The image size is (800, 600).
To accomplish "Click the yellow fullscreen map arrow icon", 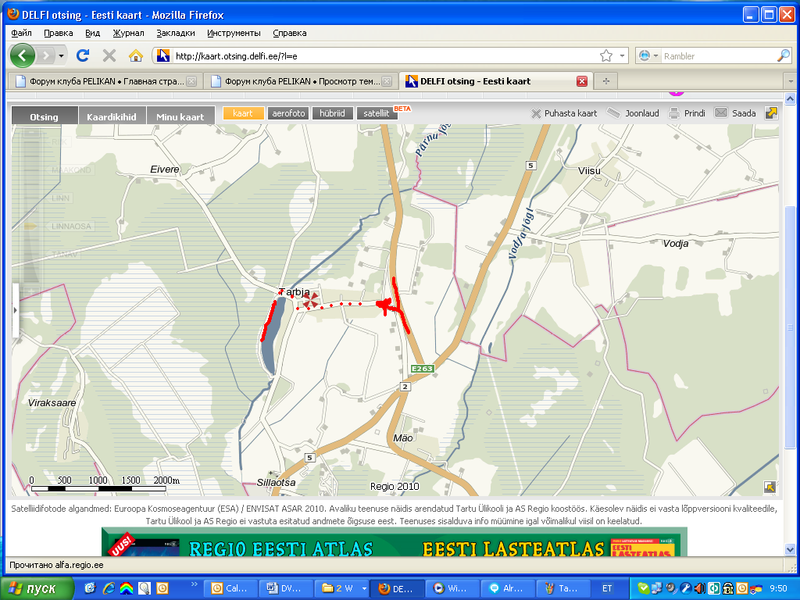I will coord(771,113).
